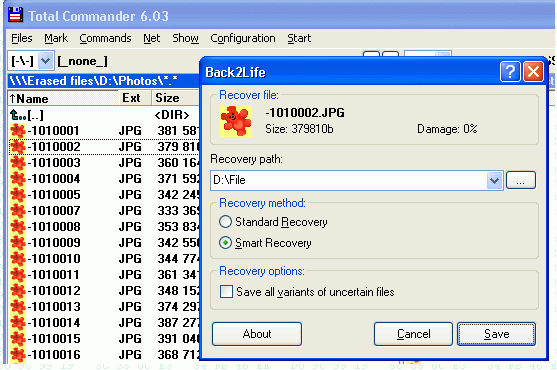Click the Cancel button
The width and height of the screenshot is (557, 370).
(413, 334)
